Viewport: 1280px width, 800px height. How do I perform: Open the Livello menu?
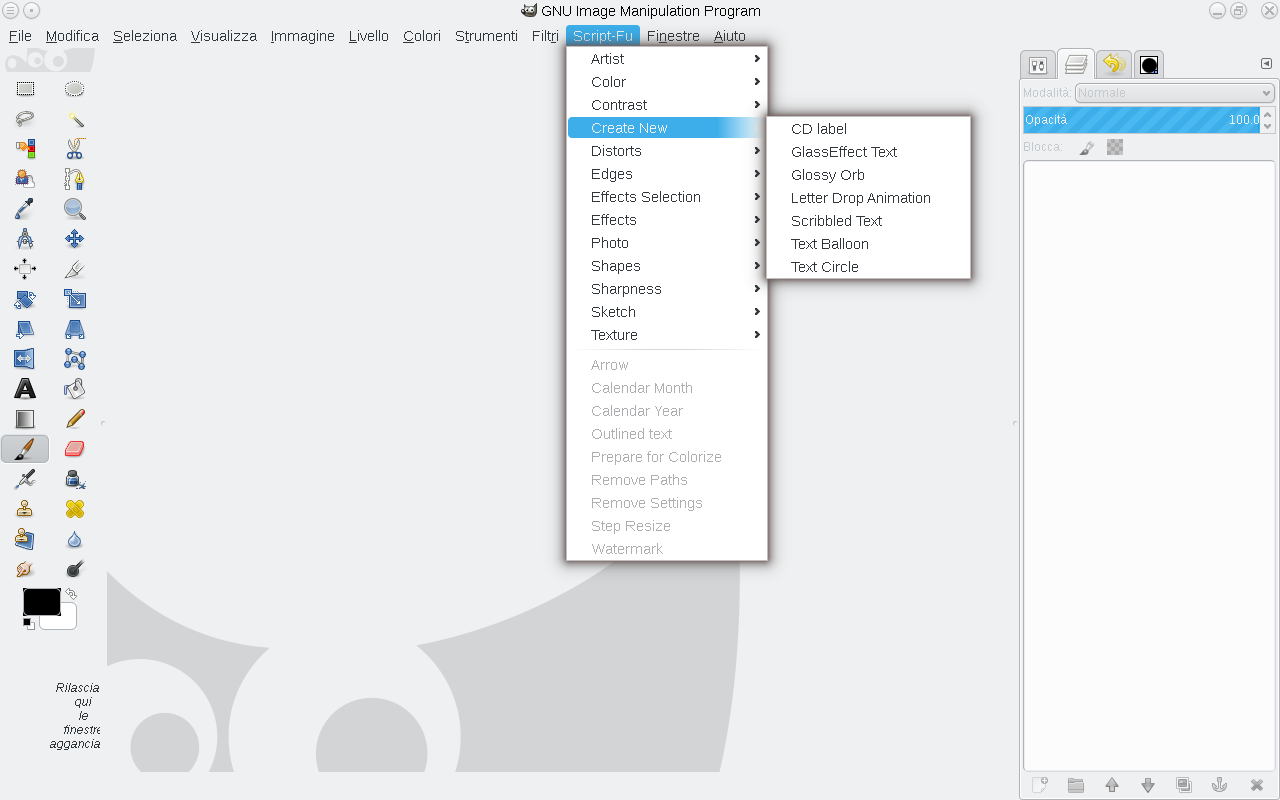coord(369,36)
